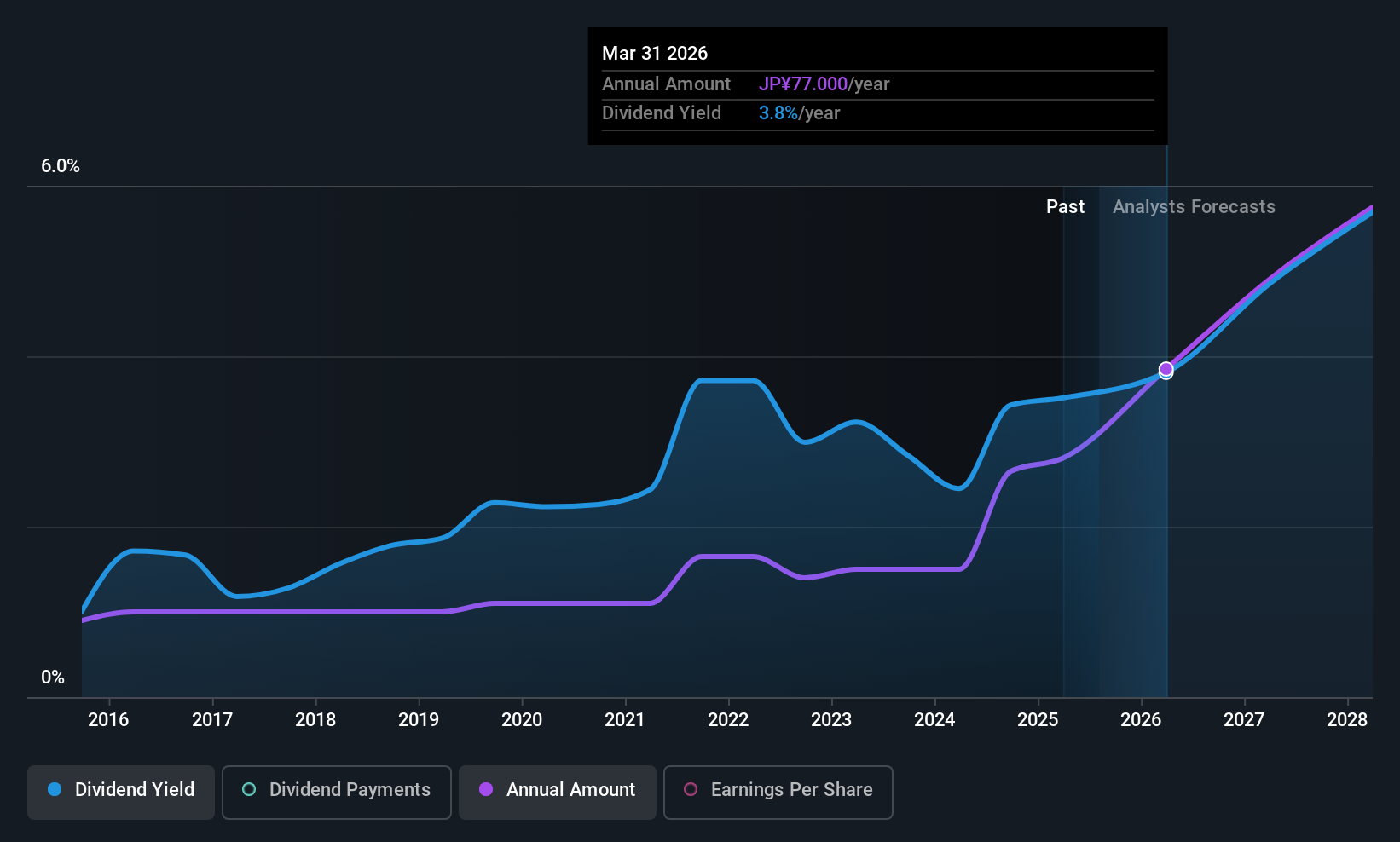Click the 'Past' section label
Screen dimensions: 1400x842
[1066, 207]
